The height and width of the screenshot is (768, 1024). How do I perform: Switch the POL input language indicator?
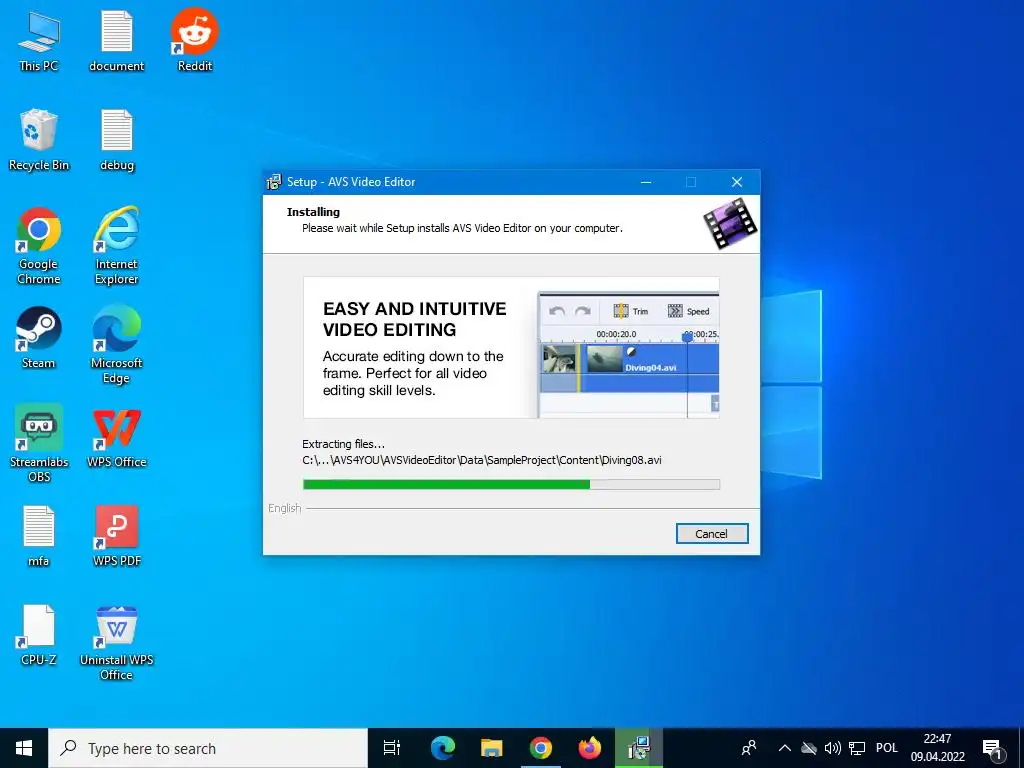(887, 748)
